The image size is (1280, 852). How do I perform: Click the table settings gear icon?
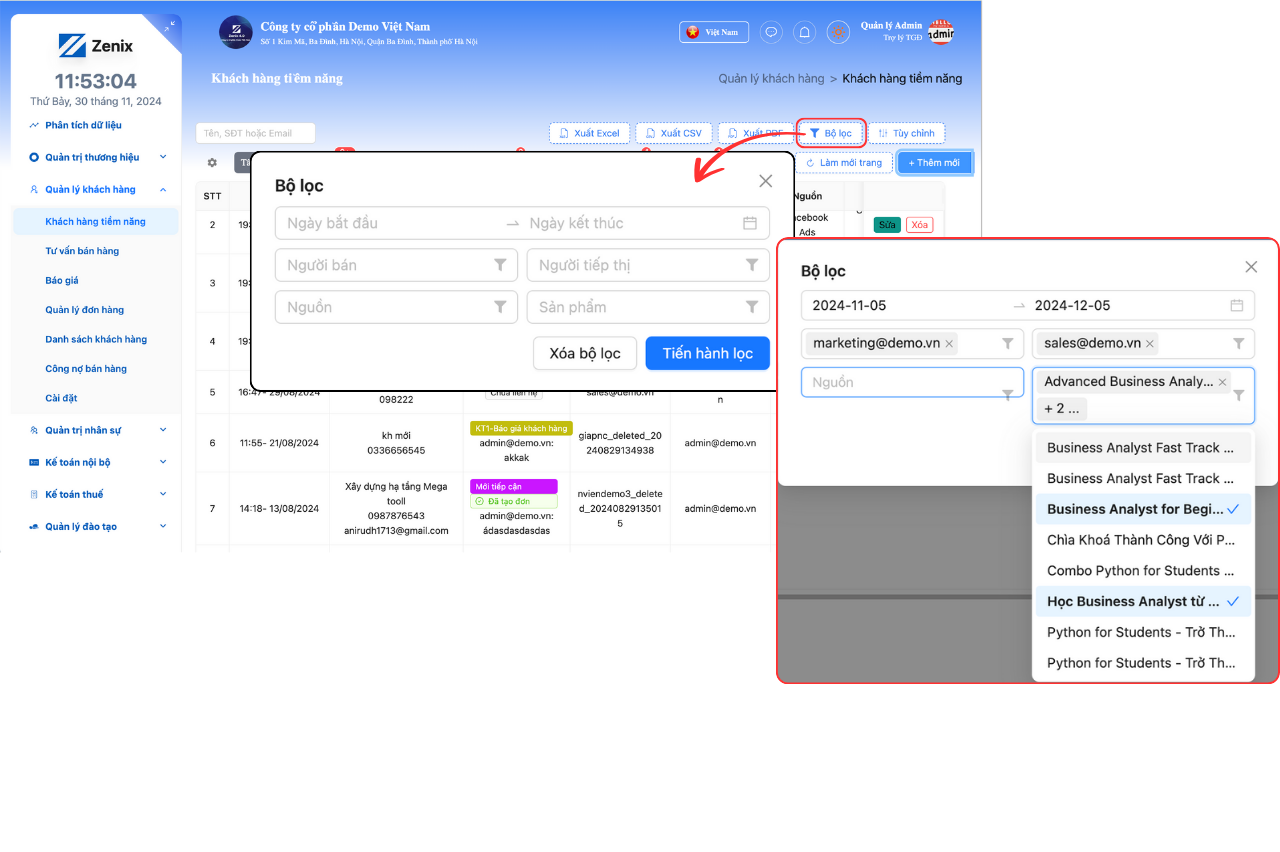[212, 162]
